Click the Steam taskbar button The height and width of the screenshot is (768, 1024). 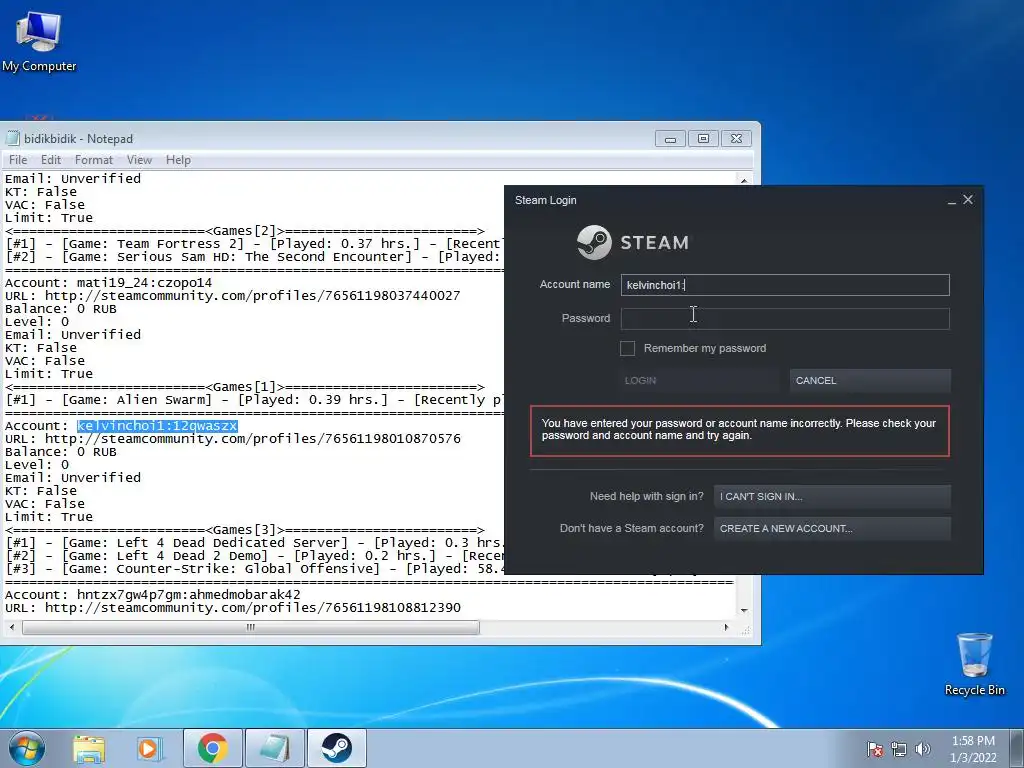(x=337, y=748)
